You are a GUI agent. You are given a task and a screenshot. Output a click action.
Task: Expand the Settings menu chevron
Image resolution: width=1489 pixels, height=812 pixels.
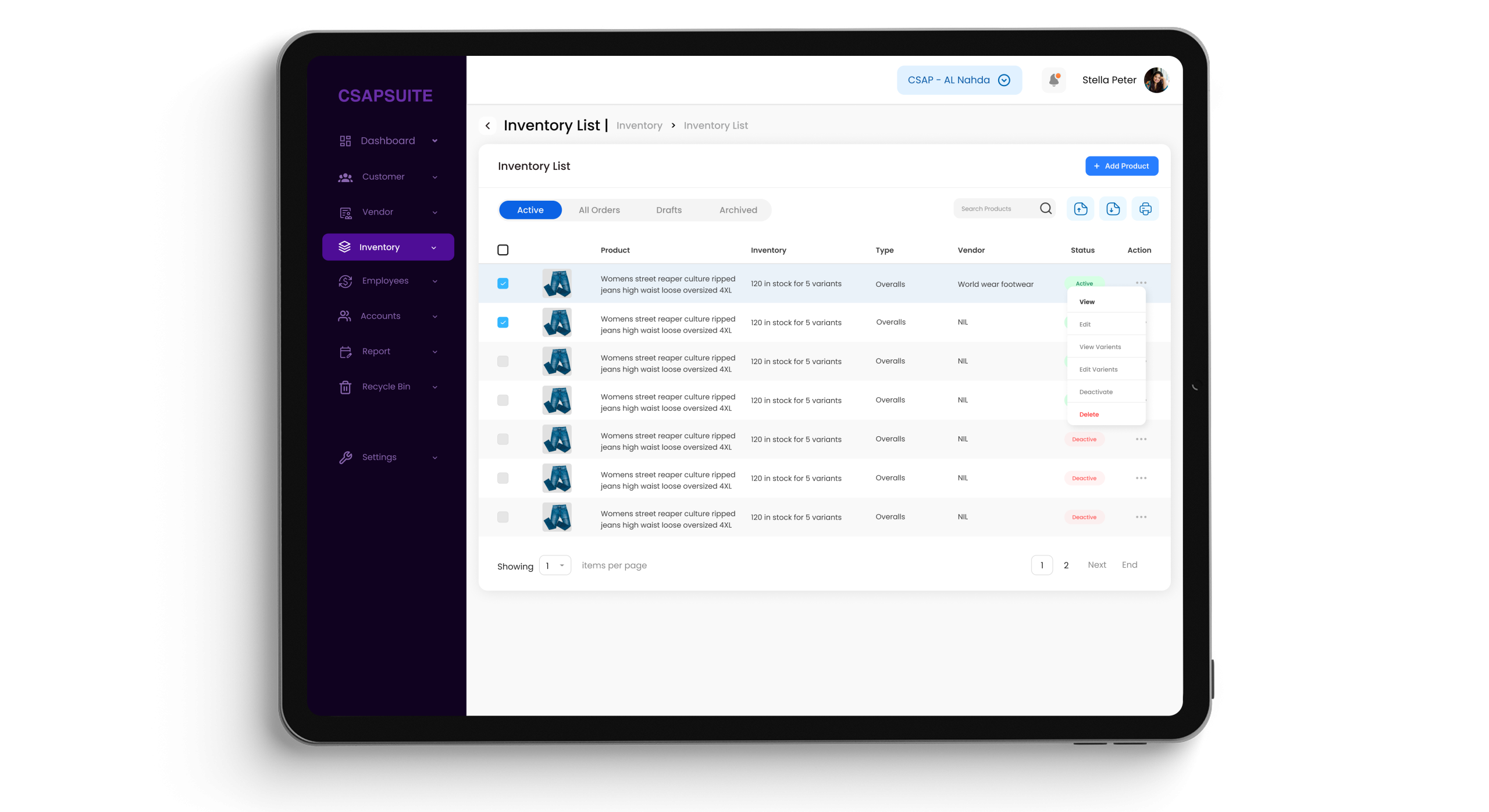pyautogui.click(x=436, y=457)
